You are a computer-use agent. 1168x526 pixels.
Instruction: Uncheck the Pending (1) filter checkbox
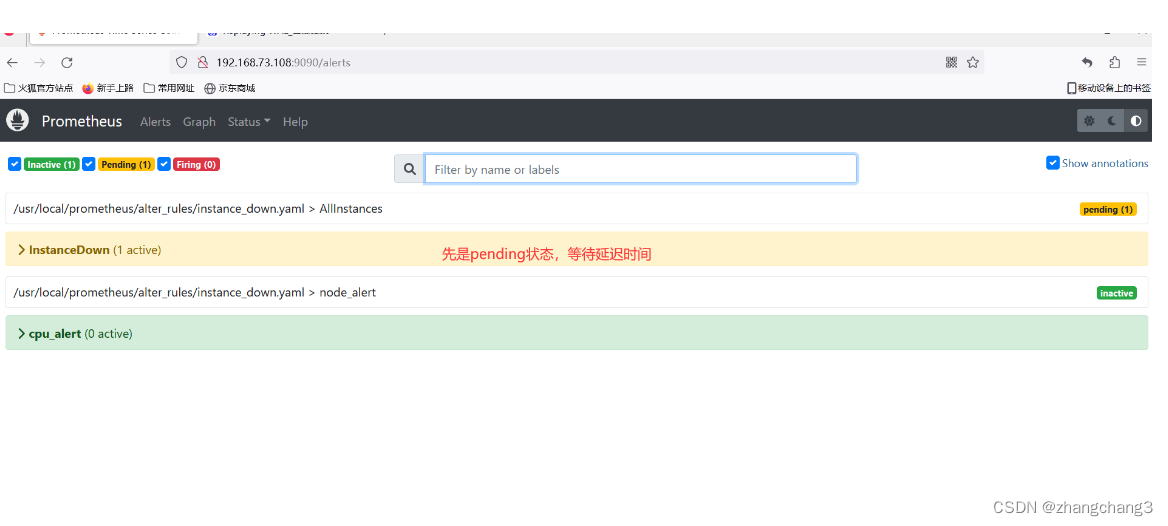[89, 164]
